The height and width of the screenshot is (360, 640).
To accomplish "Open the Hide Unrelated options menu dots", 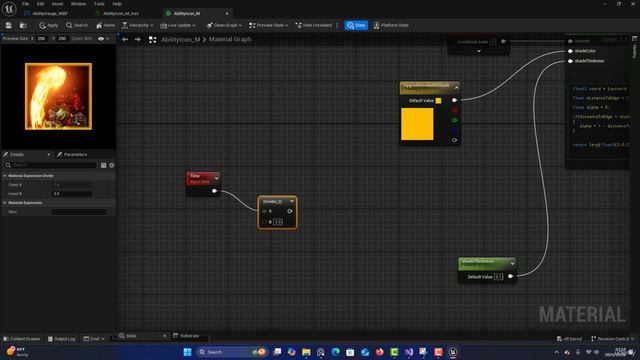I will (x=337, y=25).
